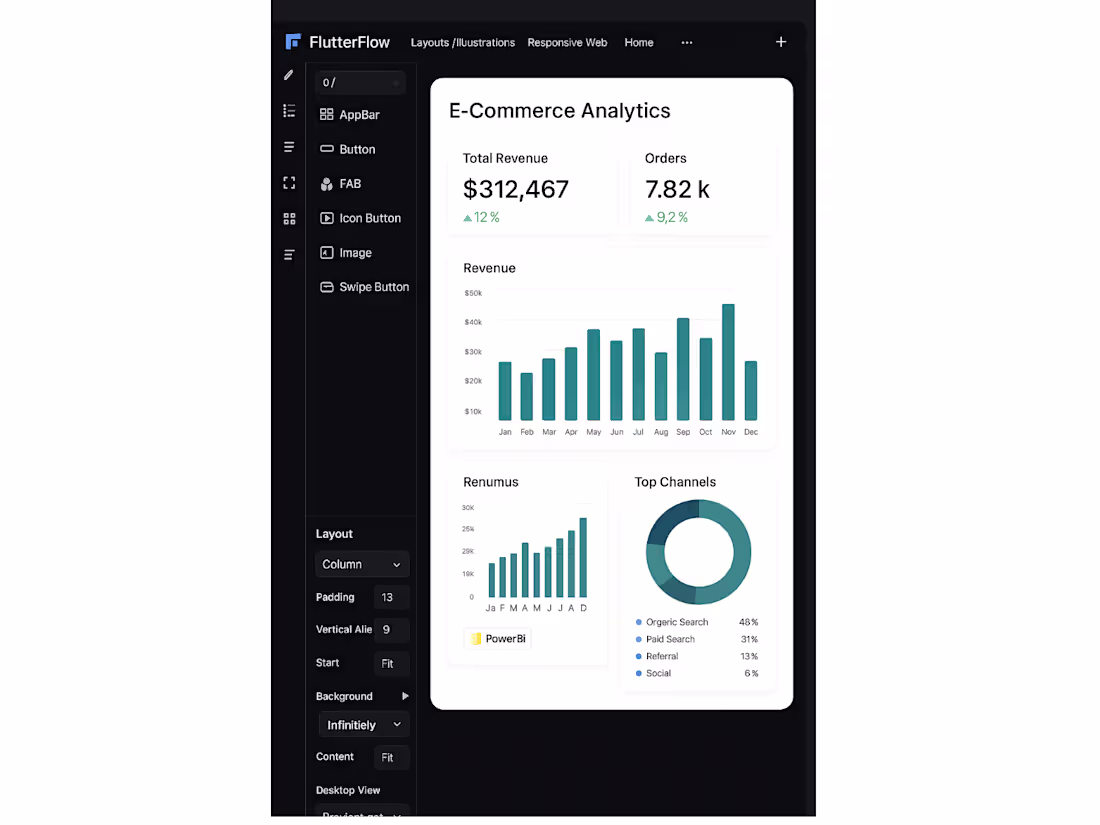The width and height of the screenshot is (1100, 825).
Task: Click the Layouts /Illustrations breadcrumb
Action: pos(462,42)
